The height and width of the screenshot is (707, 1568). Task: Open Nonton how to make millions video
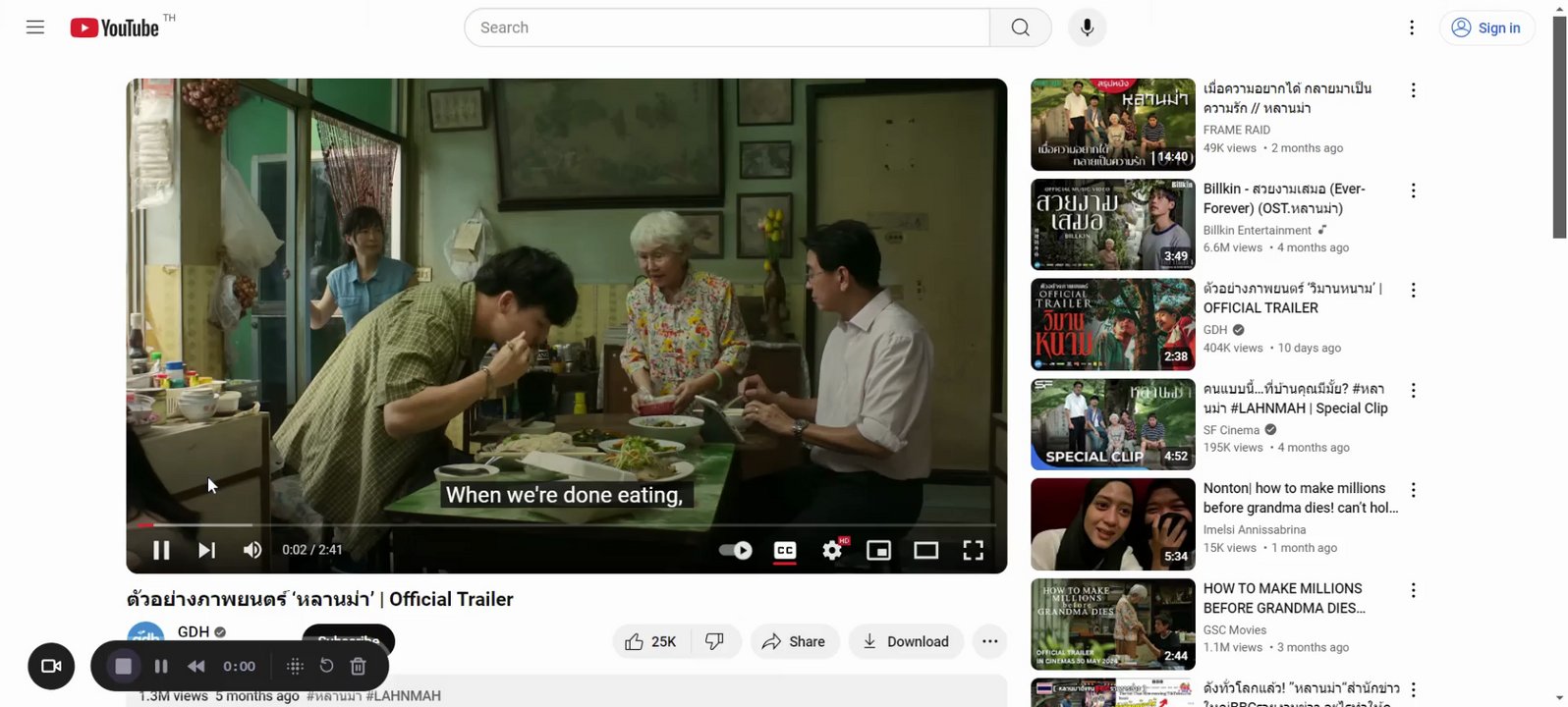(x=1301, y=498)
